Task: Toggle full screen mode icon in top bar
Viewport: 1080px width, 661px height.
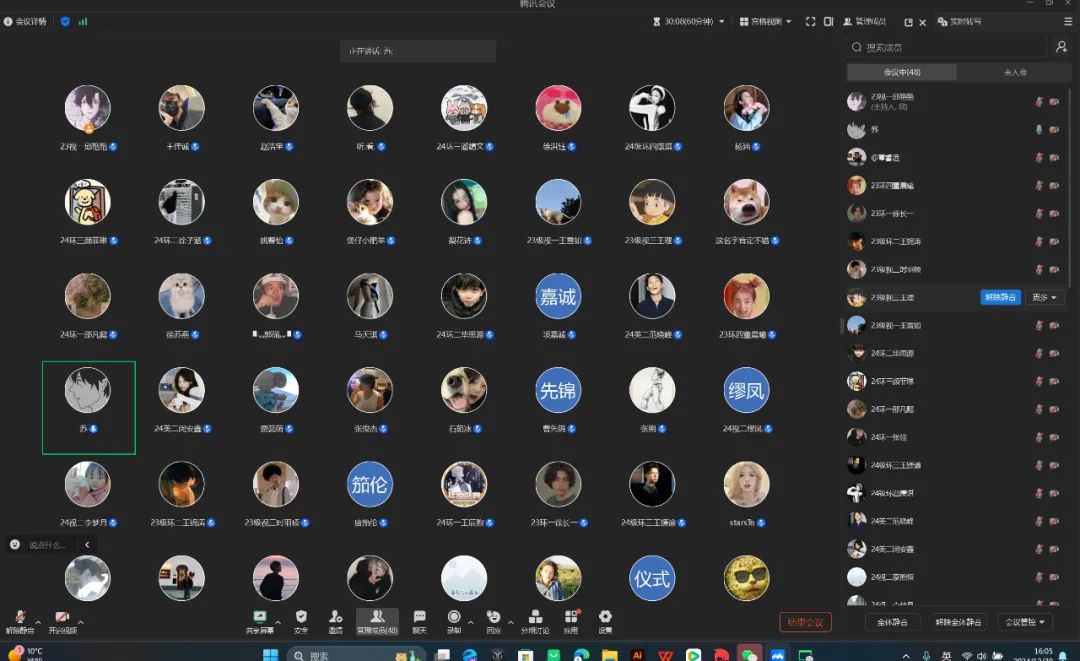Action: click(x=811, y=21)
